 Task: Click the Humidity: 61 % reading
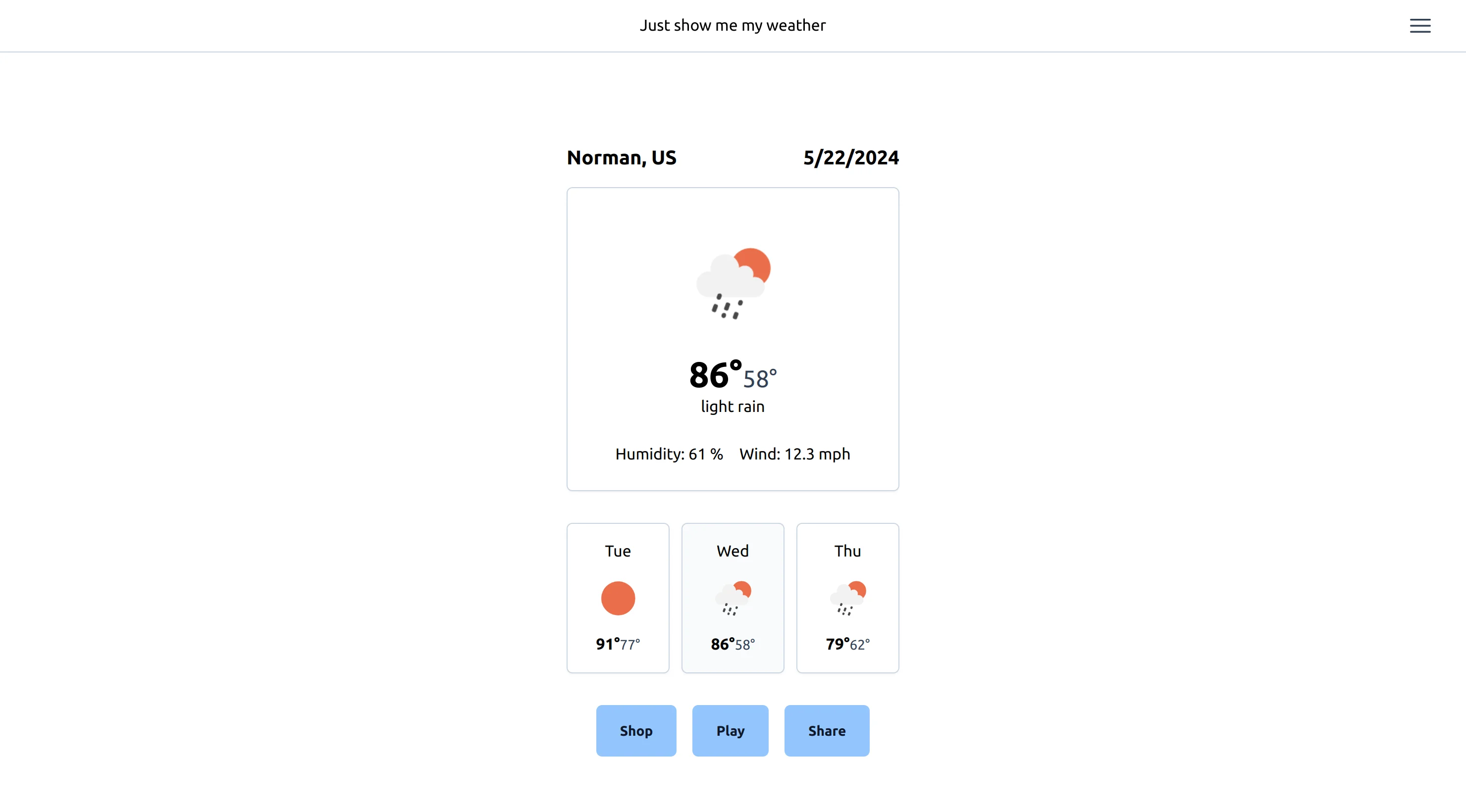coord(669,454)
